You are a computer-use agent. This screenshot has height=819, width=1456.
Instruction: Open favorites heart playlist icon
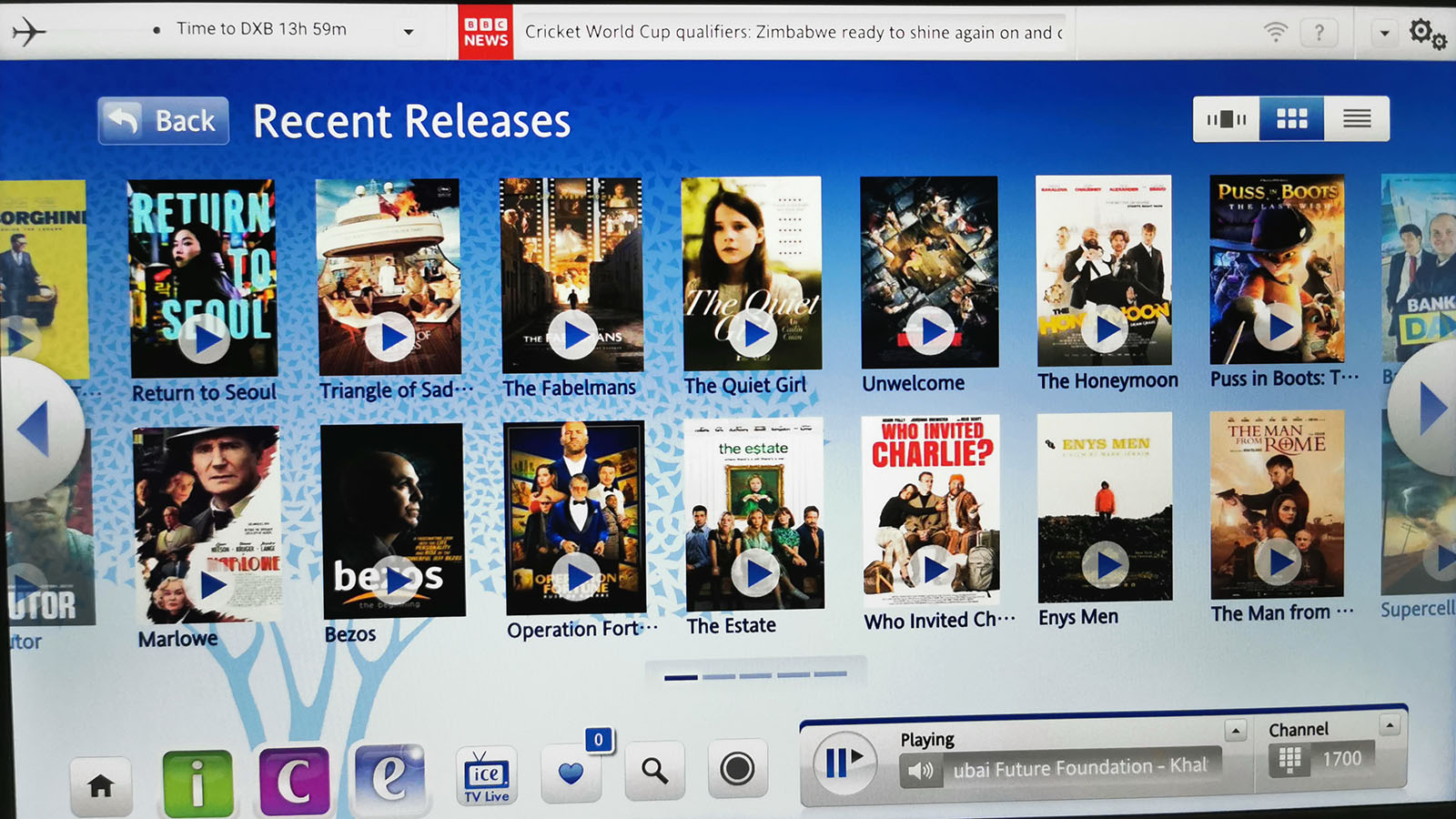[x=571, y=773]
